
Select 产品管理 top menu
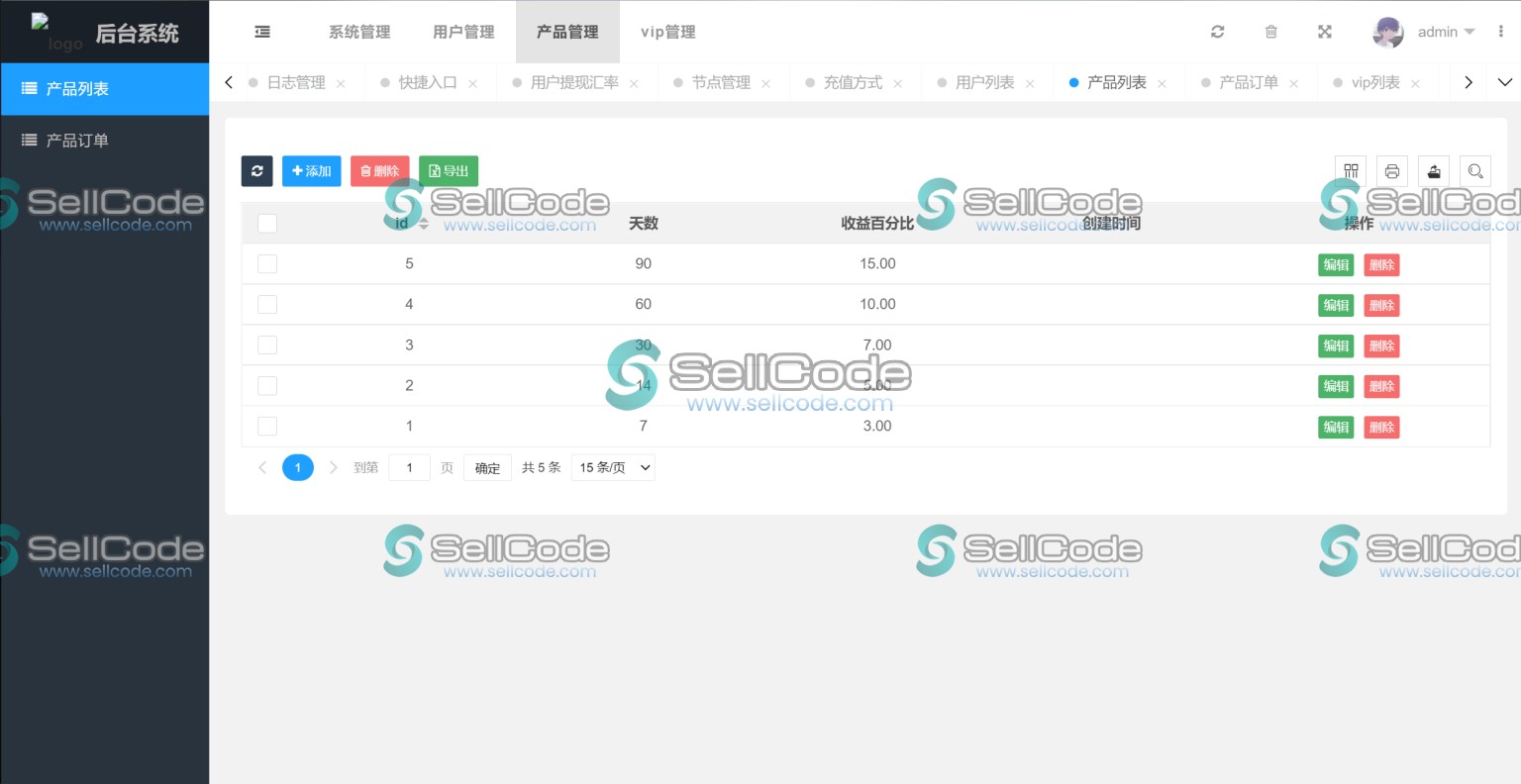click(567, 32)
